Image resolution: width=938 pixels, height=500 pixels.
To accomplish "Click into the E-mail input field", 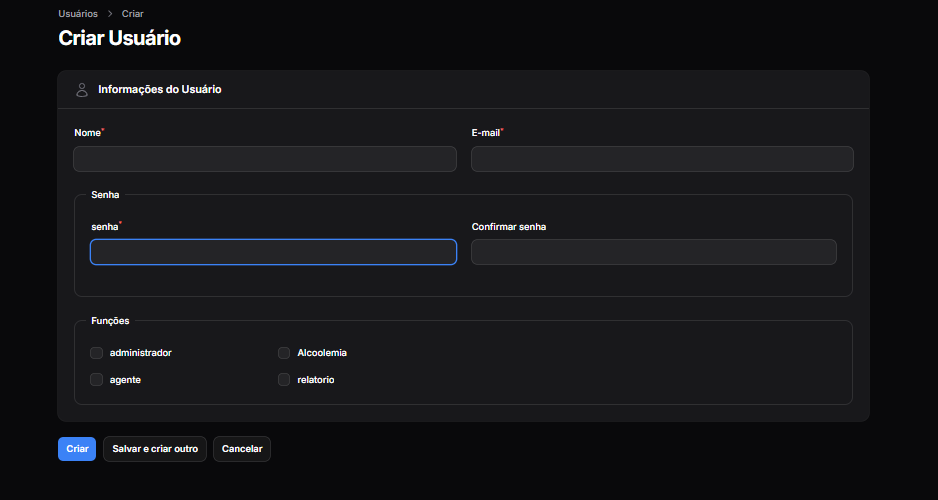I will (662, 159).
